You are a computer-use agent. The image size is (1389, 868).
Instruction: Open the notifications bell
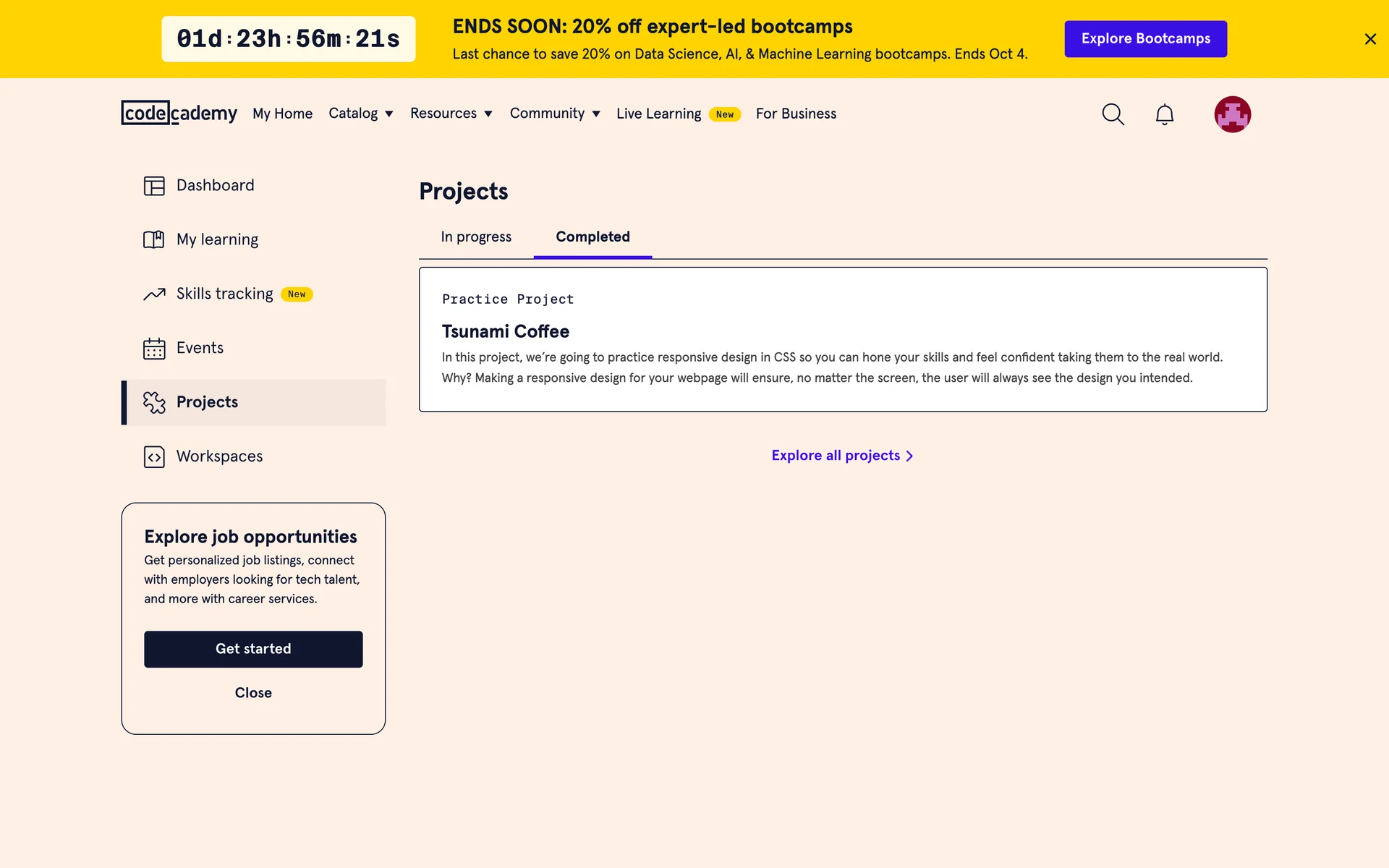1164,114
